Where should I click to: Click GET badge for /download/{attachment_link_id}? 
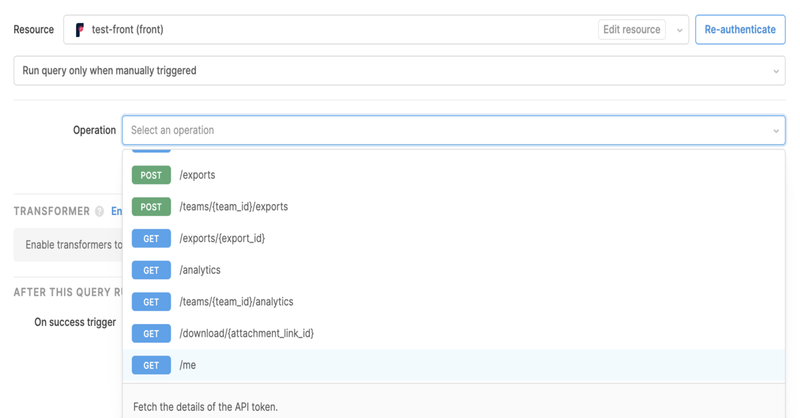pos(151,334)
